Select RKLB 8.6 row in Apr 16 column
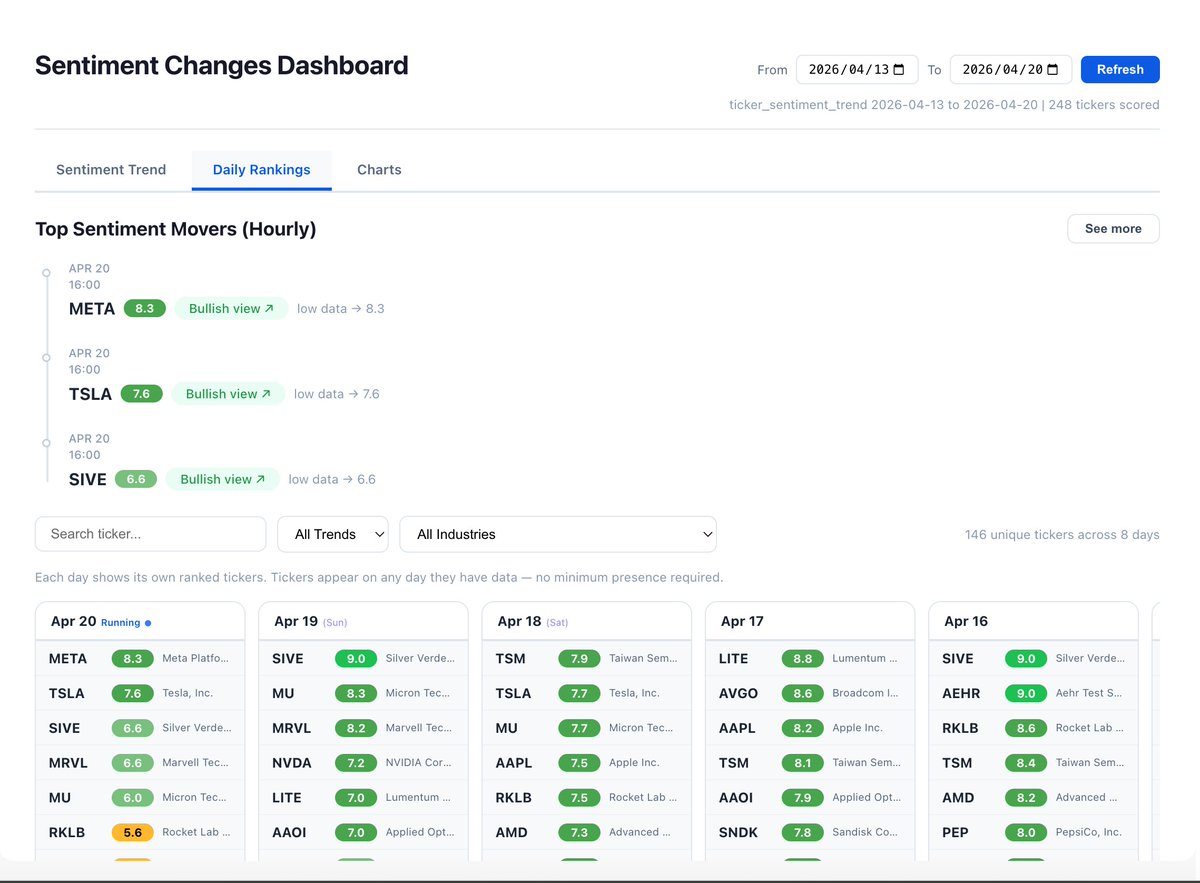This screenshot has height=883, width=1200. click(x=1033, y=728)
